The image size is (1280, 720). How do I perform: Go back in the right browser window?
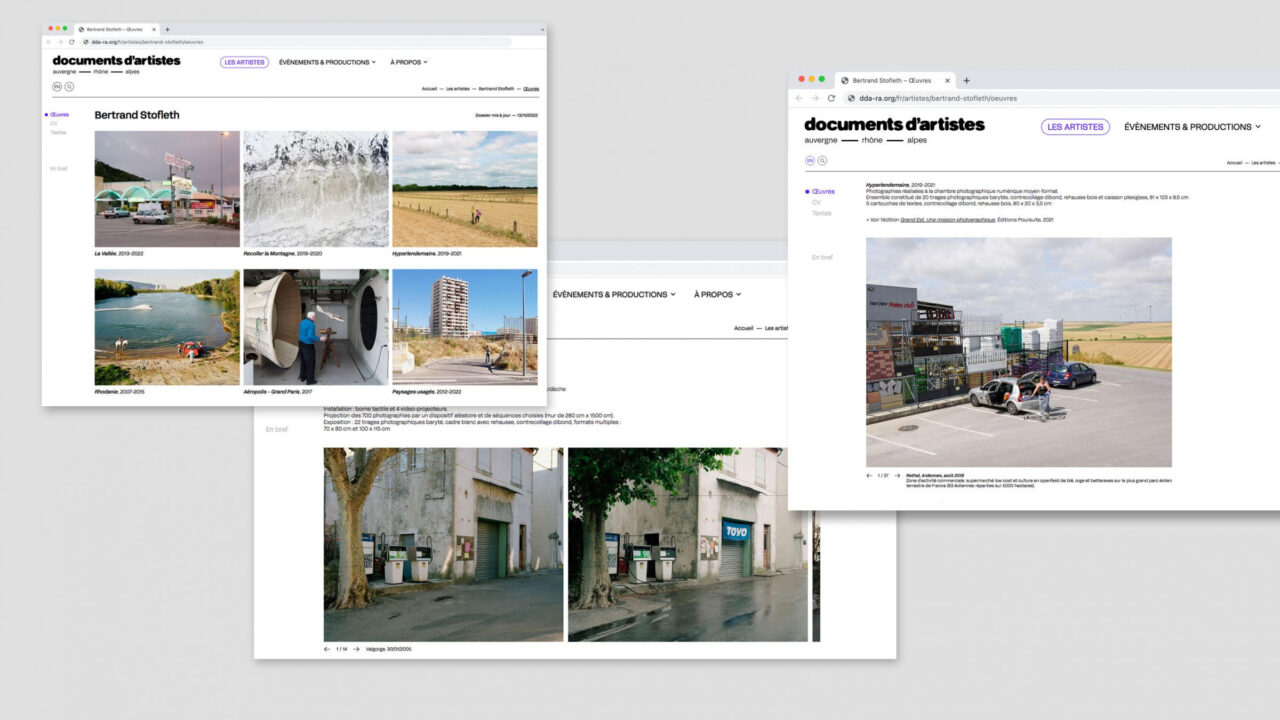(799, 98)
